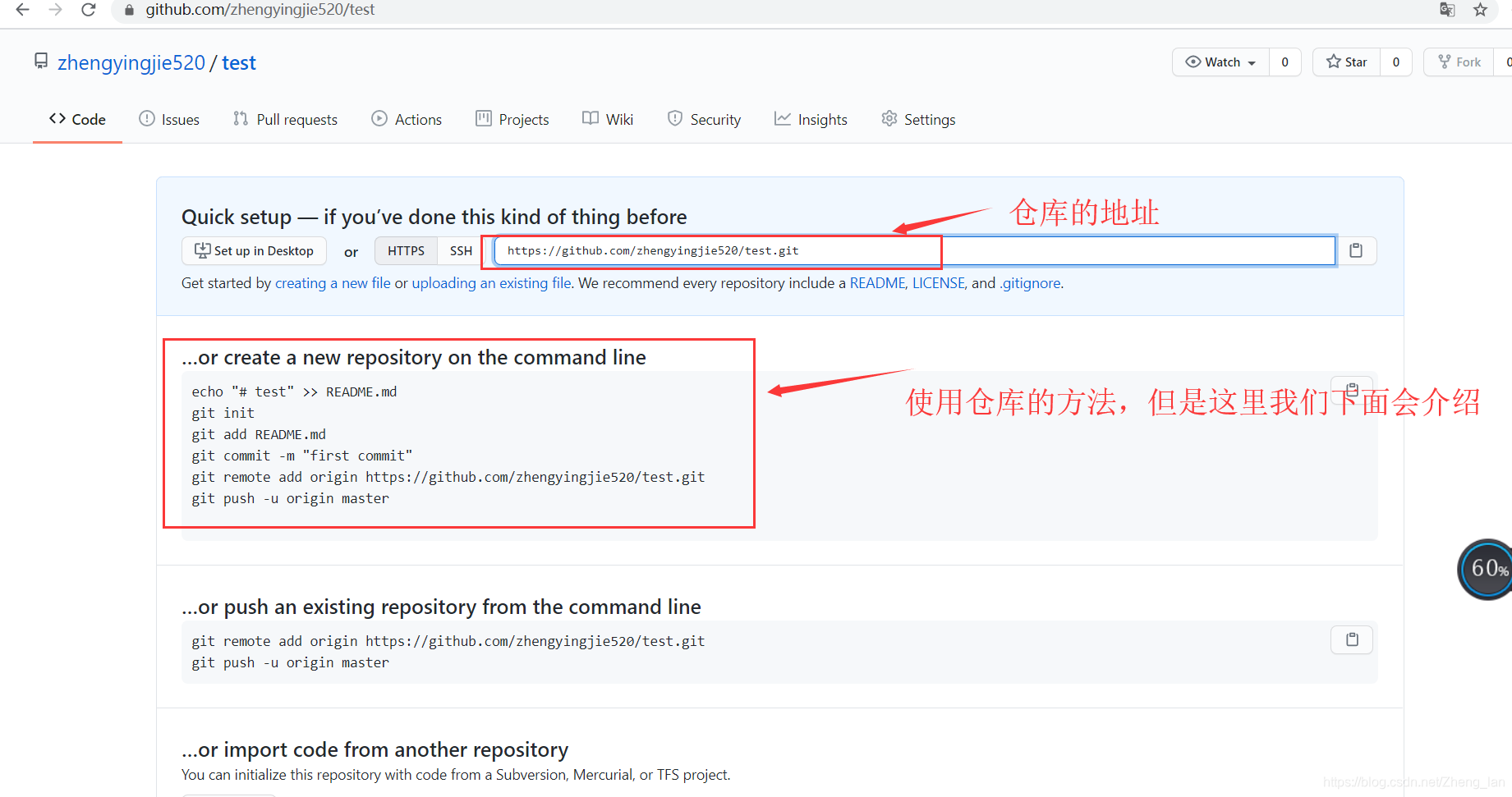Viewport: 1512px width, 797px height.
Task: Open the Issues tab
Action: [169, 119]
